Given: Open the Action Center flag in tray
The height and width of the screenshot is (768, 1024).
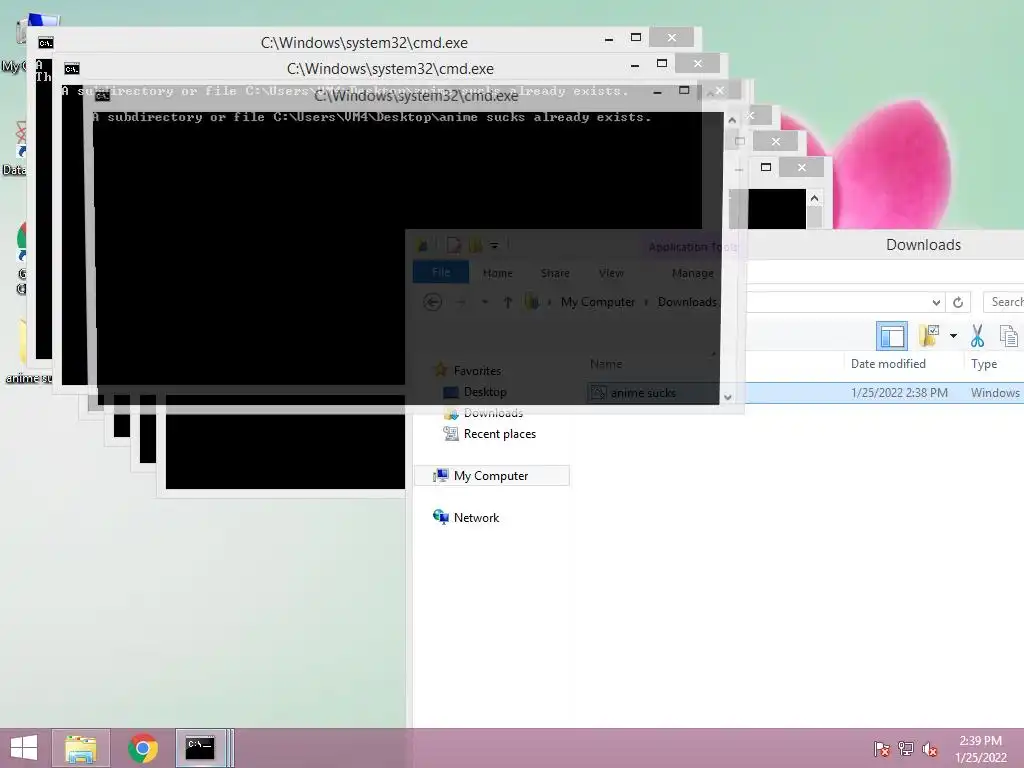Looking at the screenshot, I should (x=881, y=749).
